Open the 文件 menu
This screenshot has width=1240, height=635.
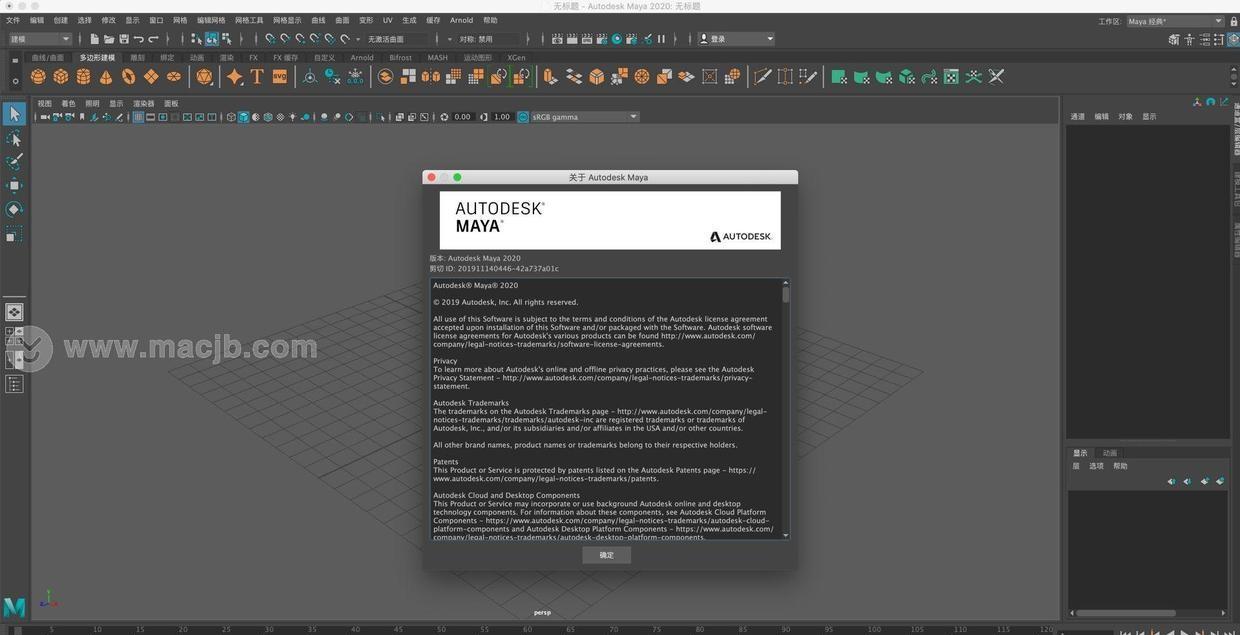(x=13, y=20)
